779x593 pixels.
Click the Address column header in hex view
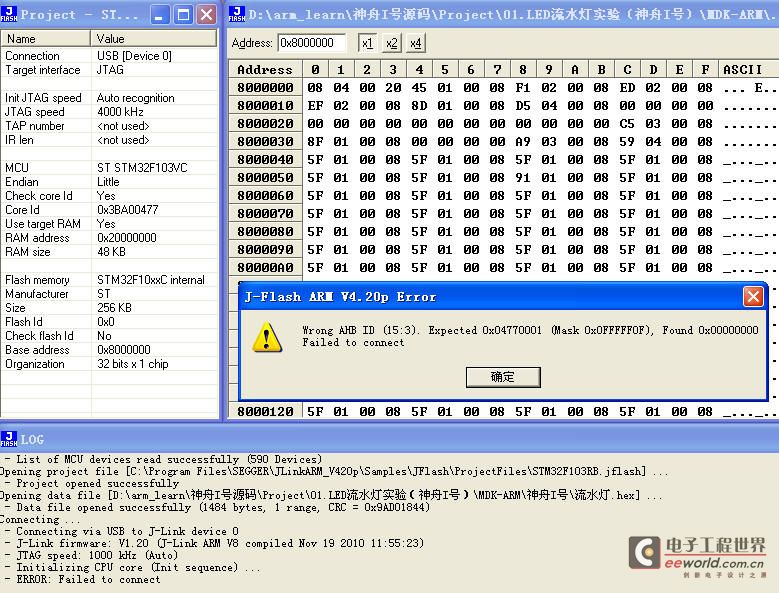[x=265, y=70]
